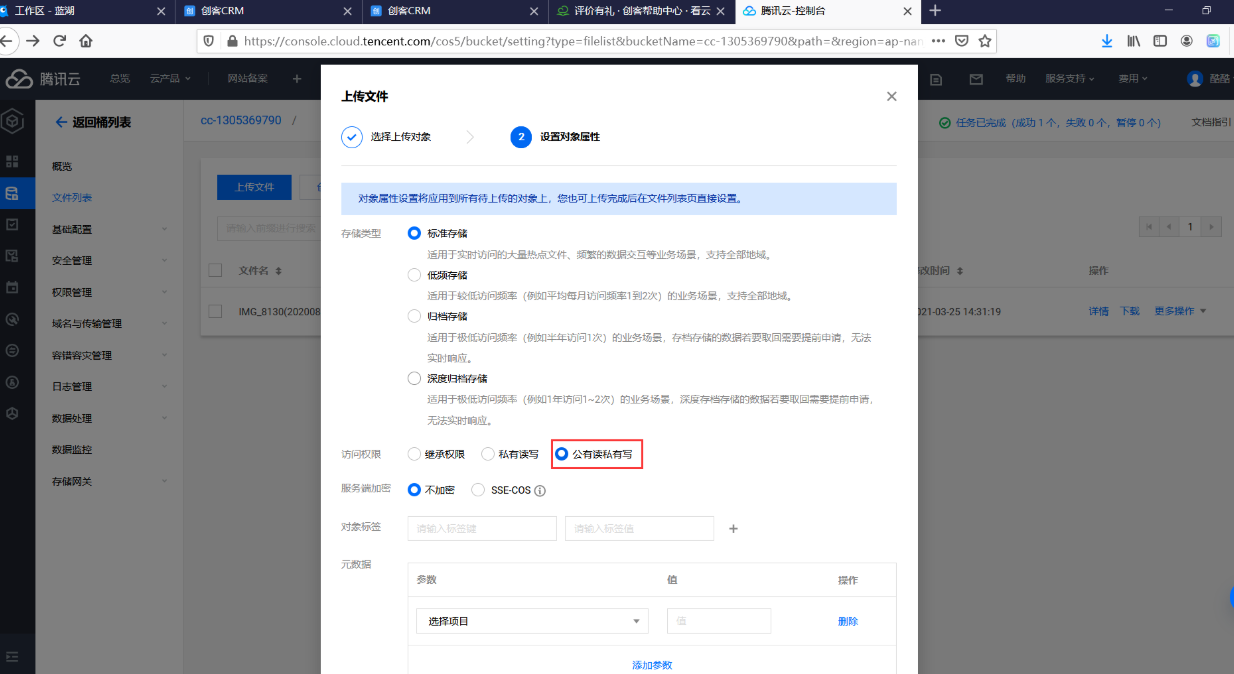Click the 删除 link in metadata row
The height and width of the screenshot is (674, 1234).
847,621
